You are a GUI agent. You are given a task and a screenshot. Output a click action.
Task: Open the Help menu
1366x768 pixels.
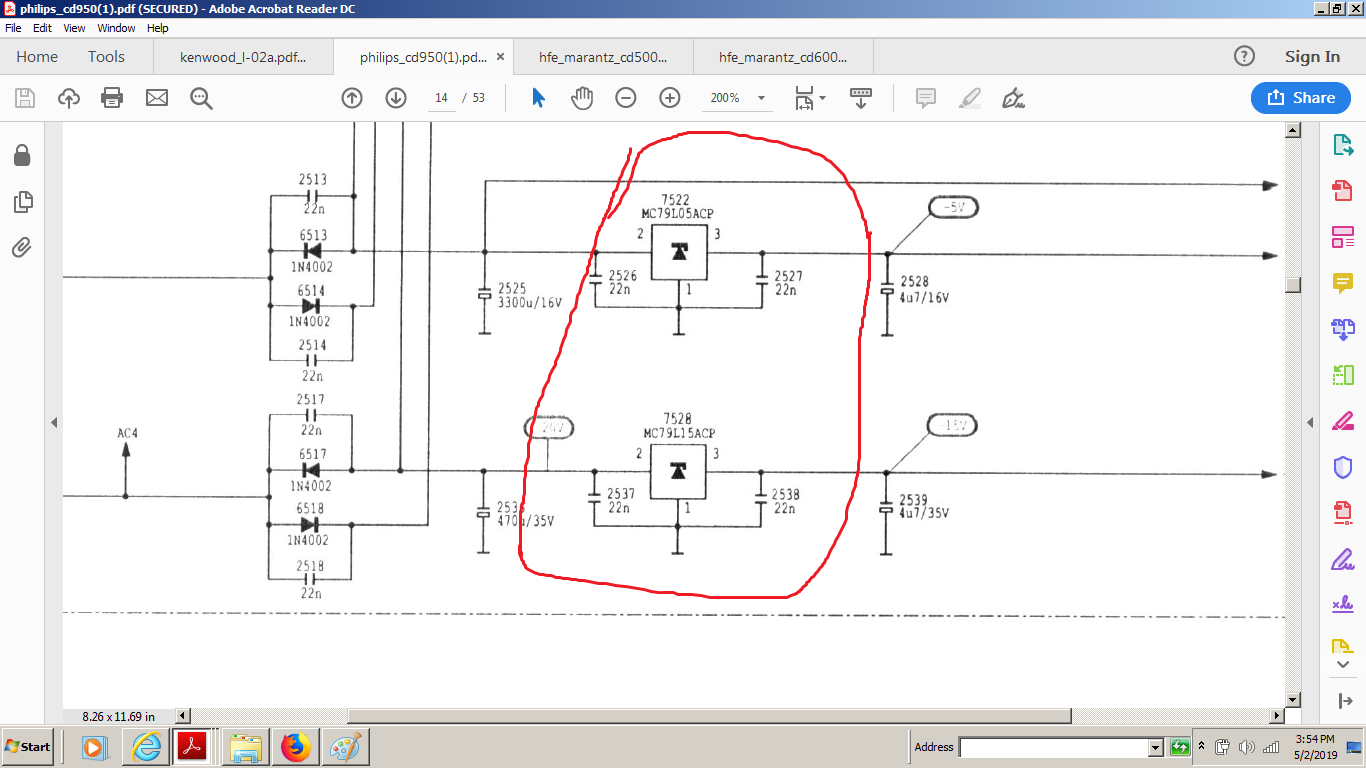point(158,28)
